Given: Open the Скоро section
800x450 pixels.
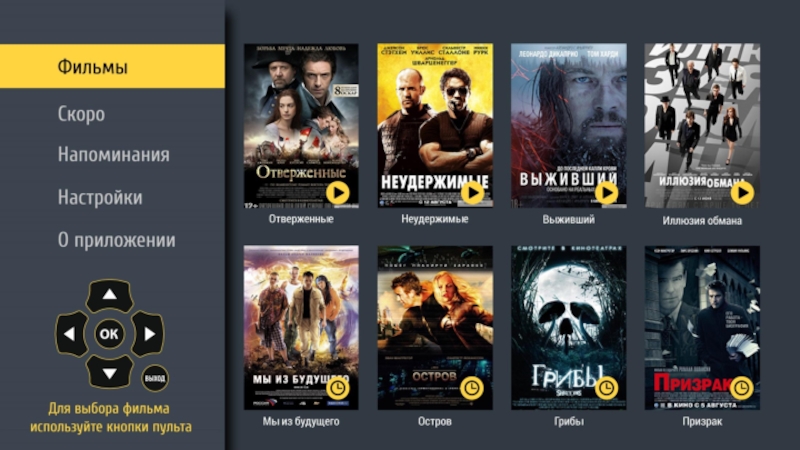Looking at the screenshot, I should pos(81,114).
